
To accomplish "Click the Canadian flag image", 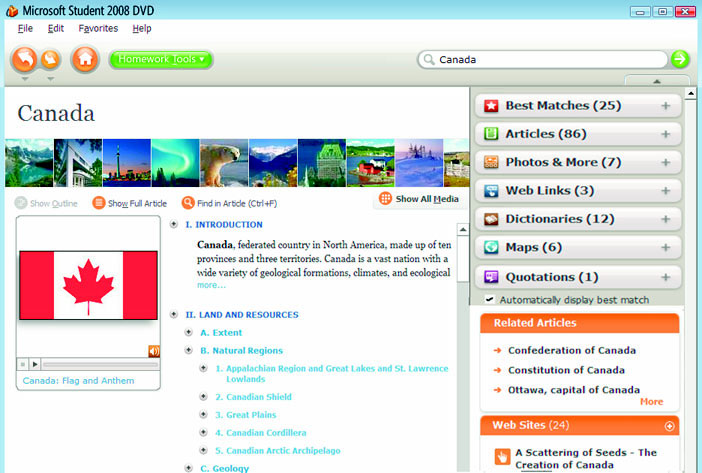I will pos(88,285).
